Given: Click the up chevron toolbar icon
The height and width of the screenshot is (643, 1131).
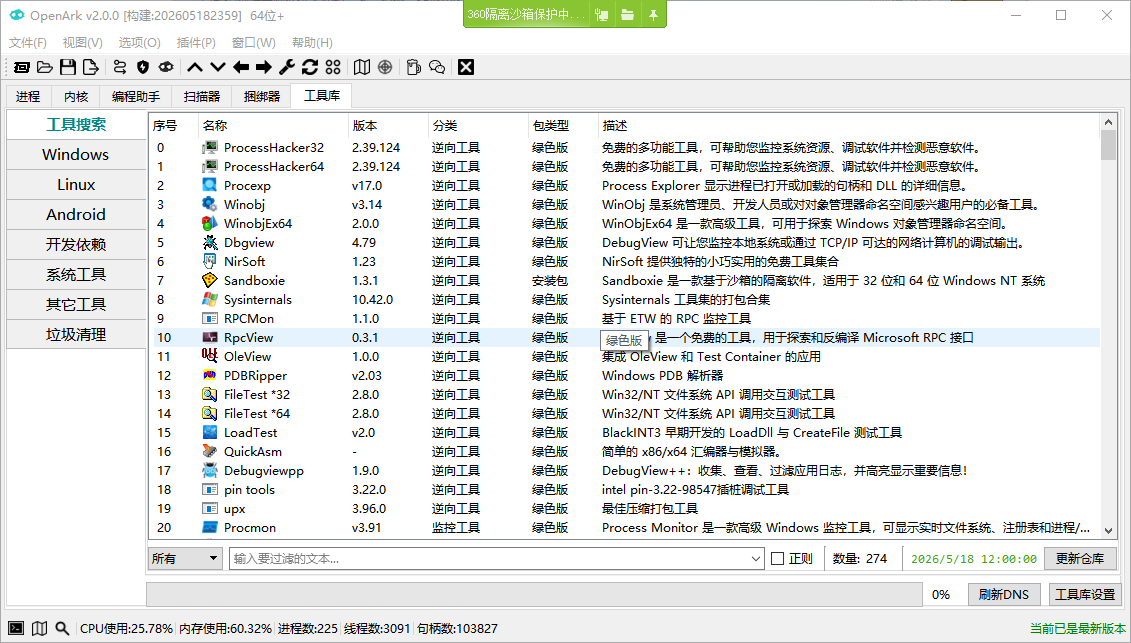Looking at the screenshot, I should coord(195,67).
